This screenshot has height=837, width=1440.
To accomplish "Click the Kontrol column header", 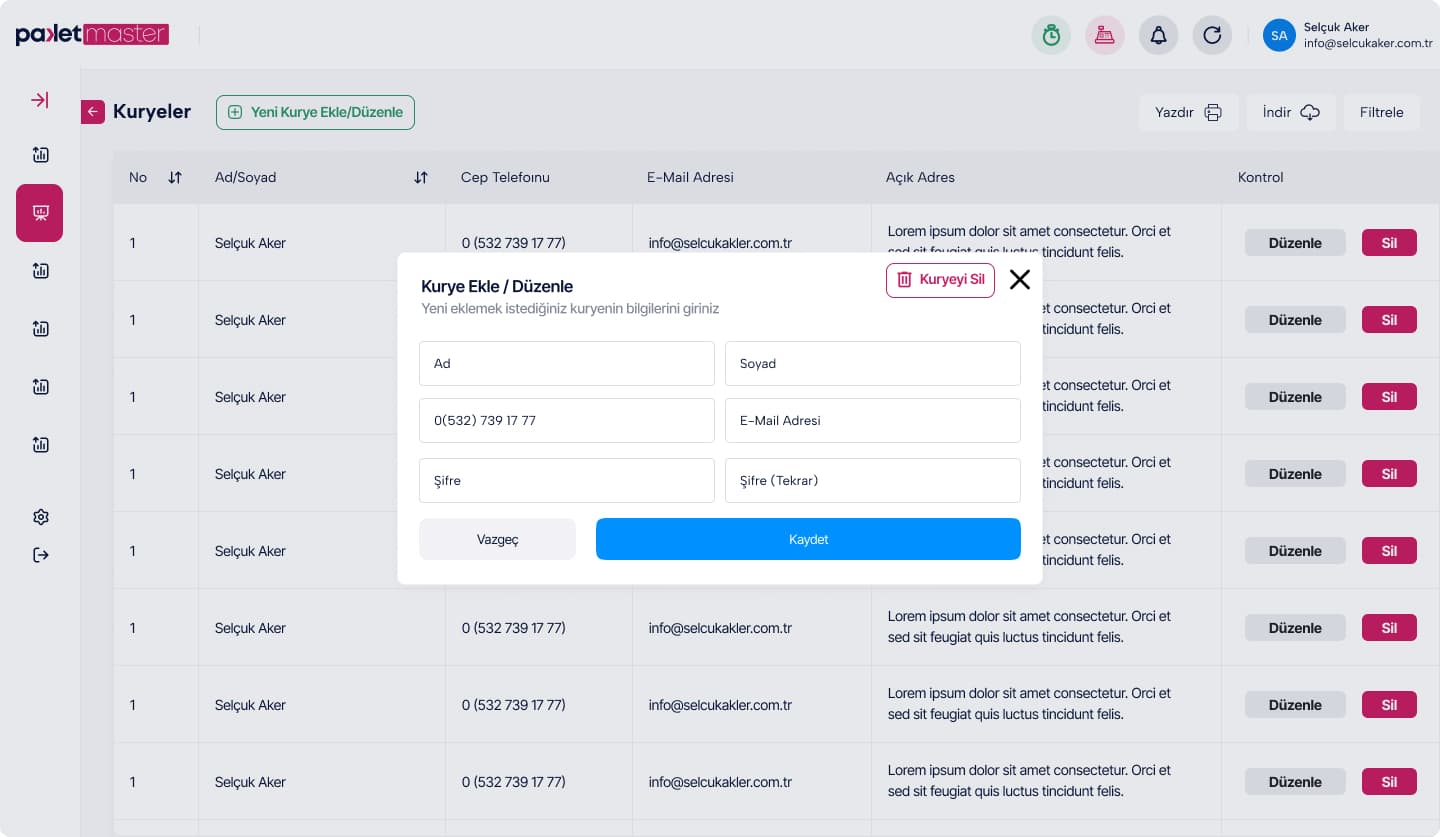I will click(x=1260, y=177).
